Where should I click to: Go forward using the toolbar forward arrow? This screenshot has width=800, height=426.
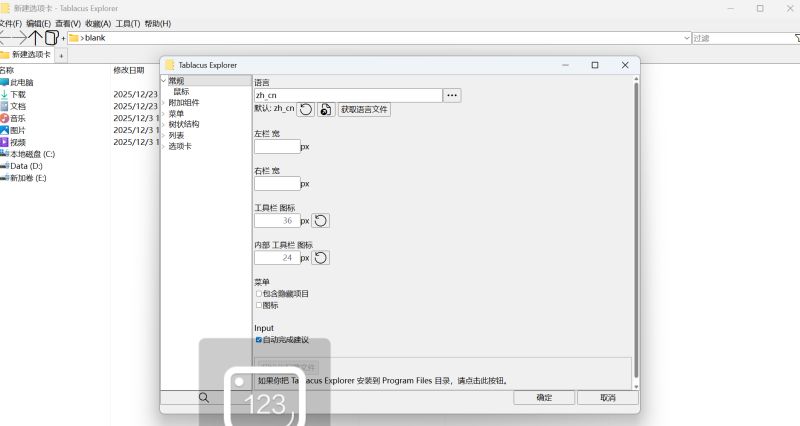pyautogui.click(x=19, y=37)
